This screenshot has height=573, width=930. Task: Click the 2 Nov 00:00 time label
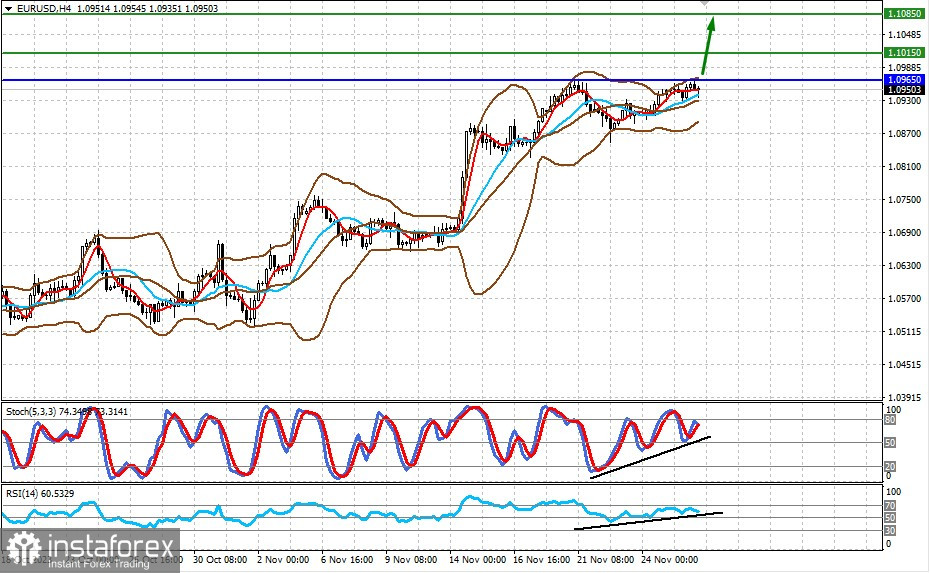tap(283, 560)
